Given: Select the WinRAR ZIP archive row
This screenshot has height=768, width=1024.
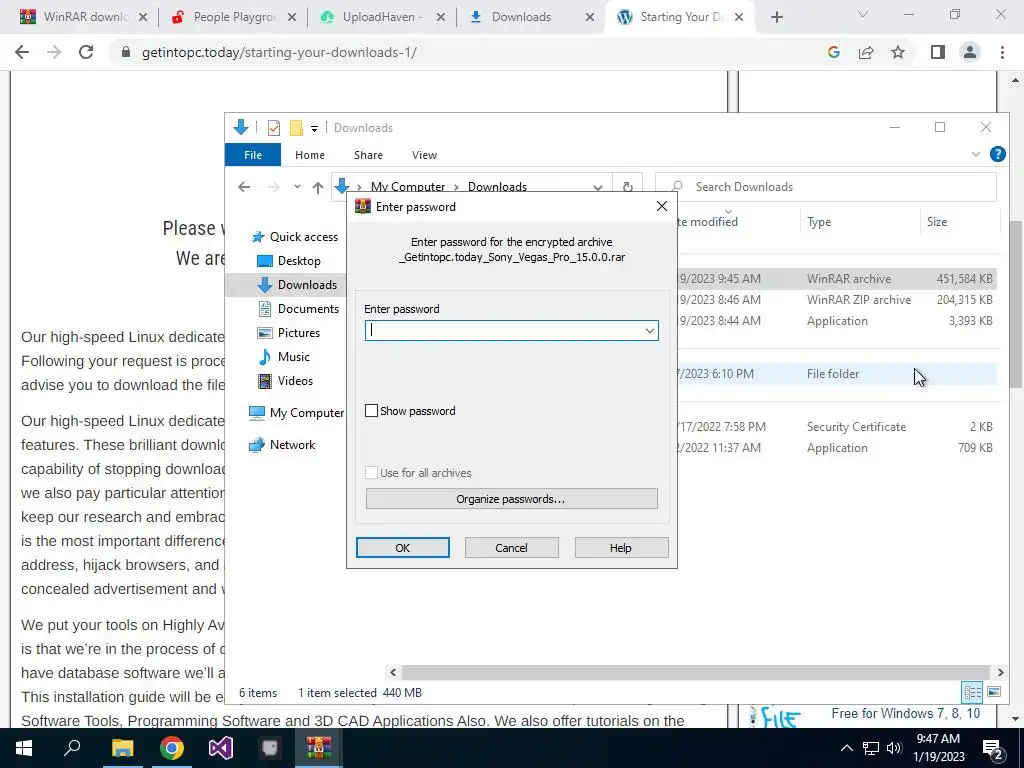Looking at the screenshot, I should coord(835,300).
